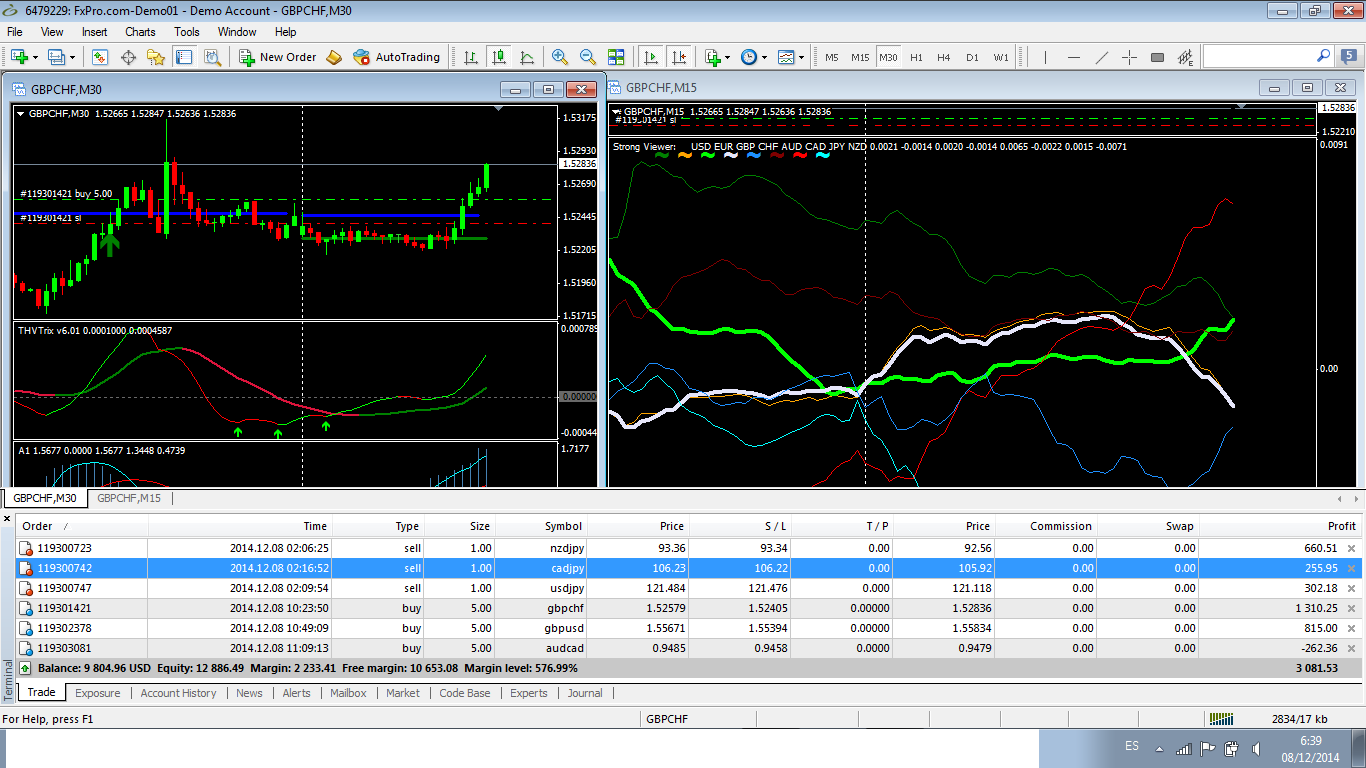
Task: Open the Charts menu
Action: 139,31
